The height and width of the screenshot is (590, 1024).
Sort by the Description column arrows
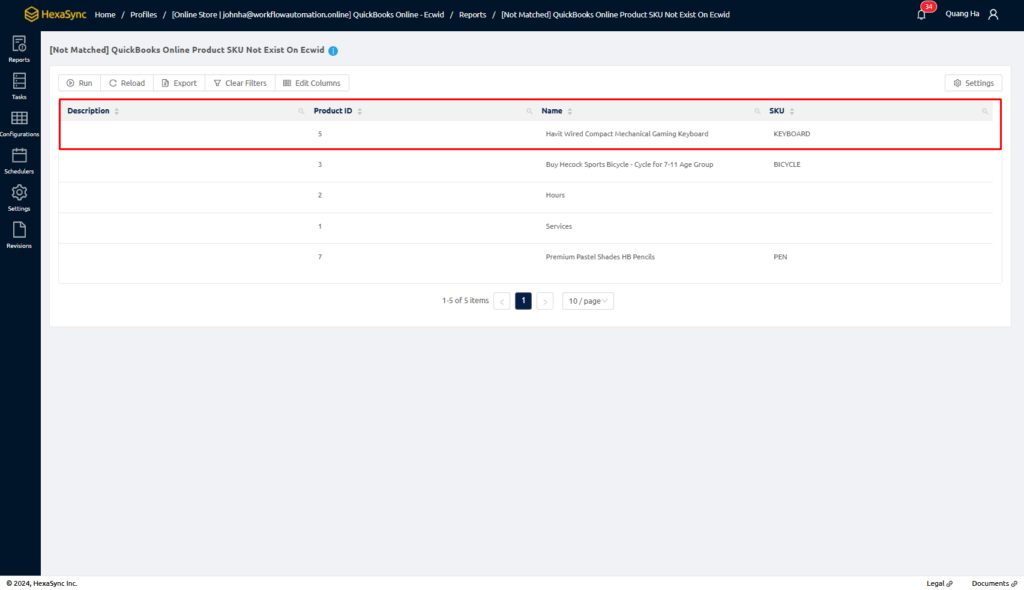117,111
